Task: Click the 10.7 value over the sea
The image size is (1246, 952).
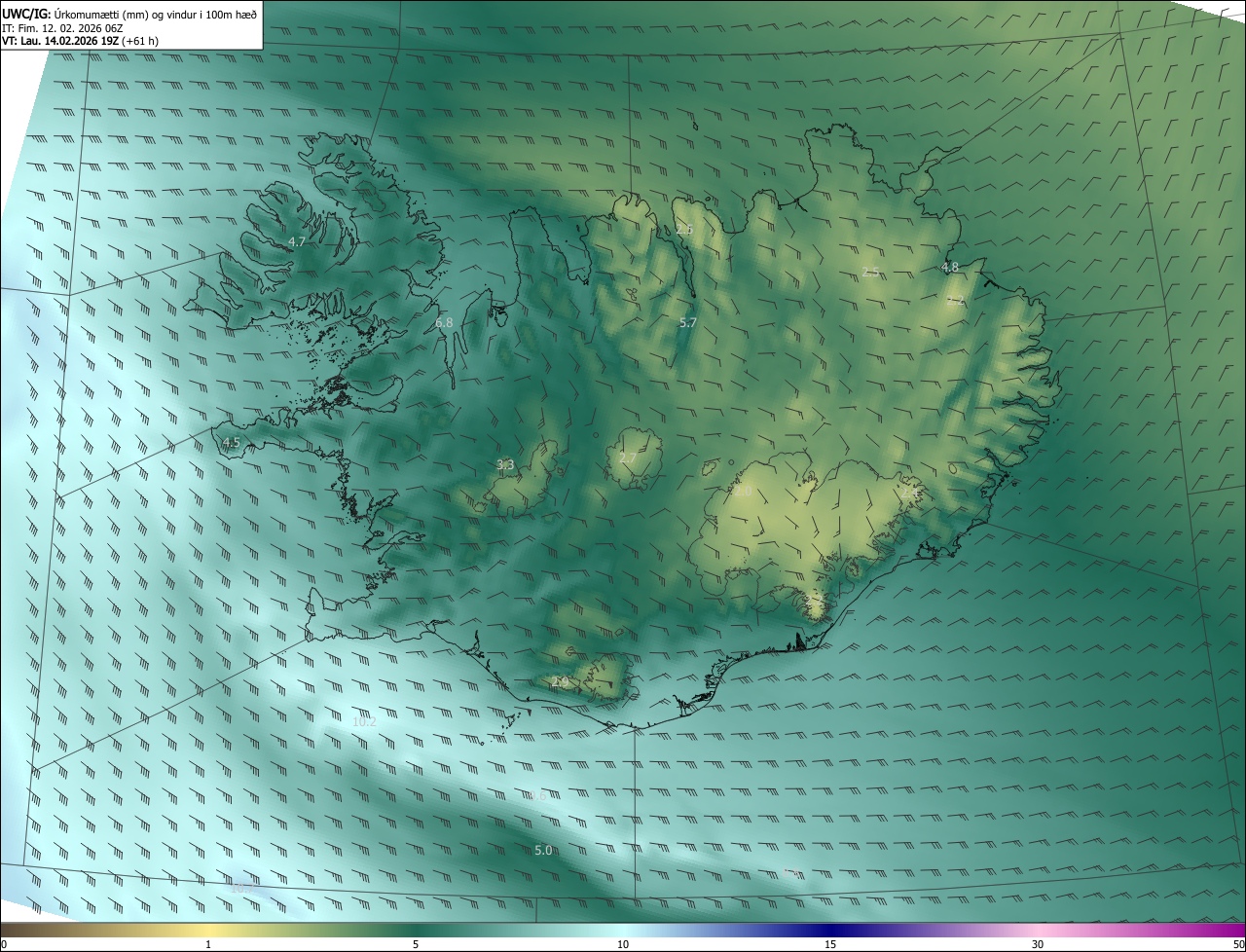Action: 243,887
